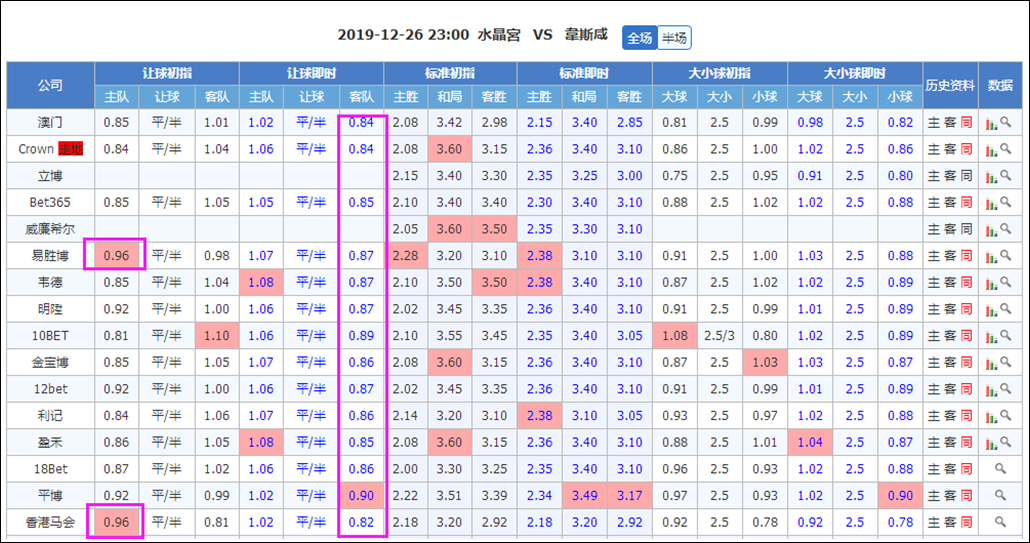
Task: Open the bar chart icon in Bet365 row
Action: pyautogui.click(x=991, y=202)
